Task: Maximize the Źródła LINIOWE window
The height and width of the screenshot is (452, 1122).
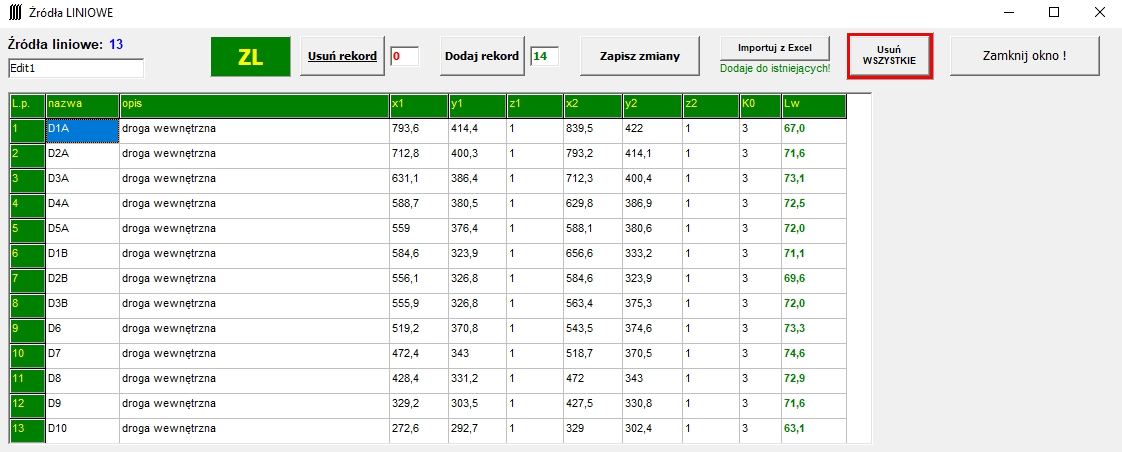Action: [1053, 13]
